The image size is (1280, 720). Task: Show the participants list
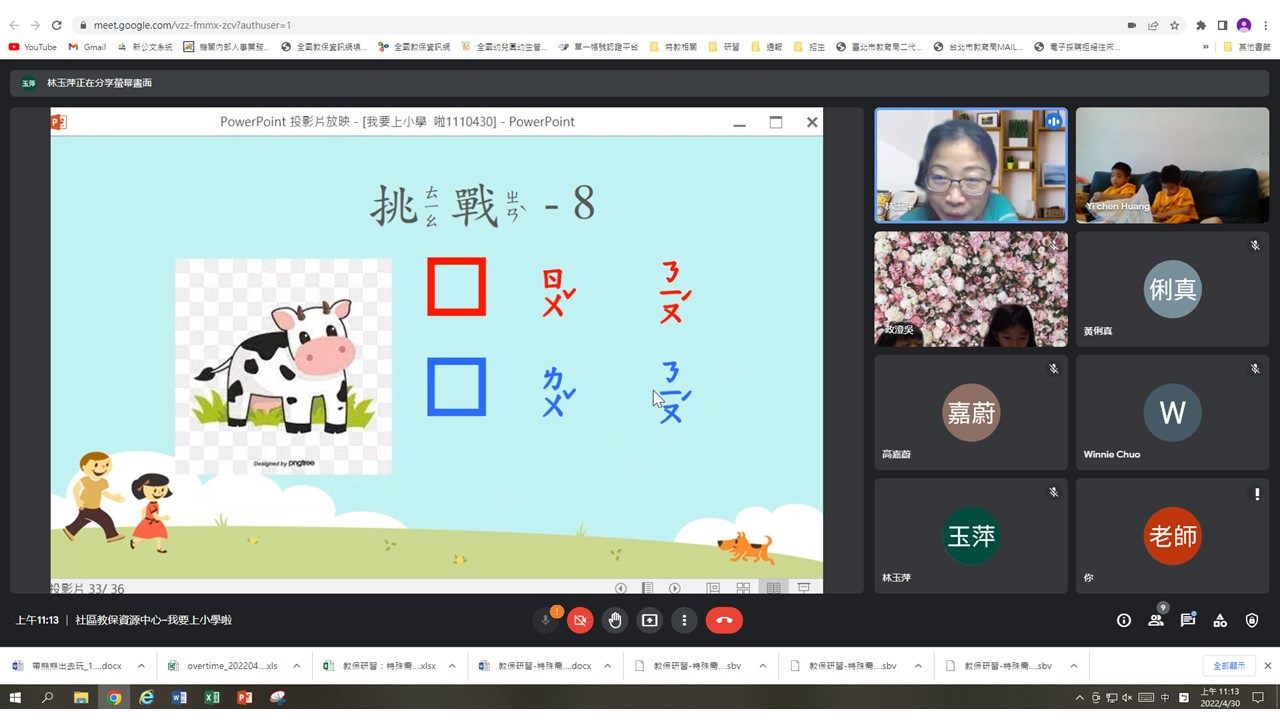(1156, 620)
